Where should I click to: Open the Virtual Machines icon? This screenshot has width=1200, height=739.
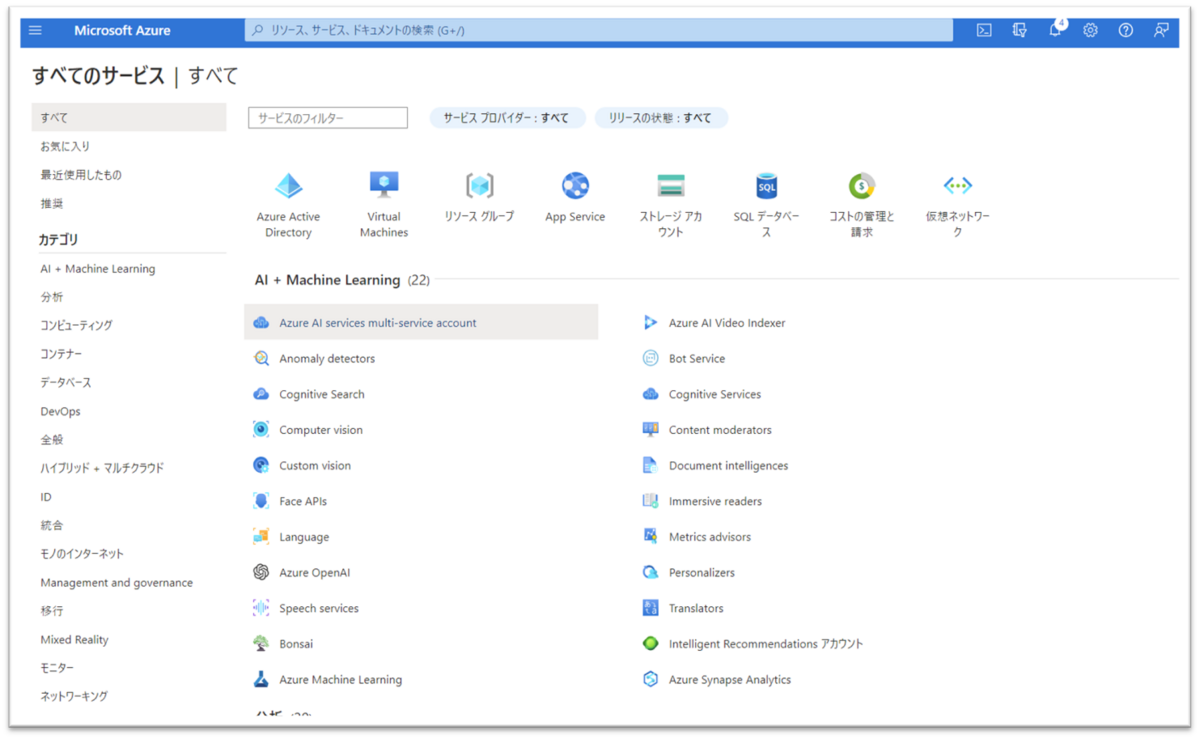(384, 185)
